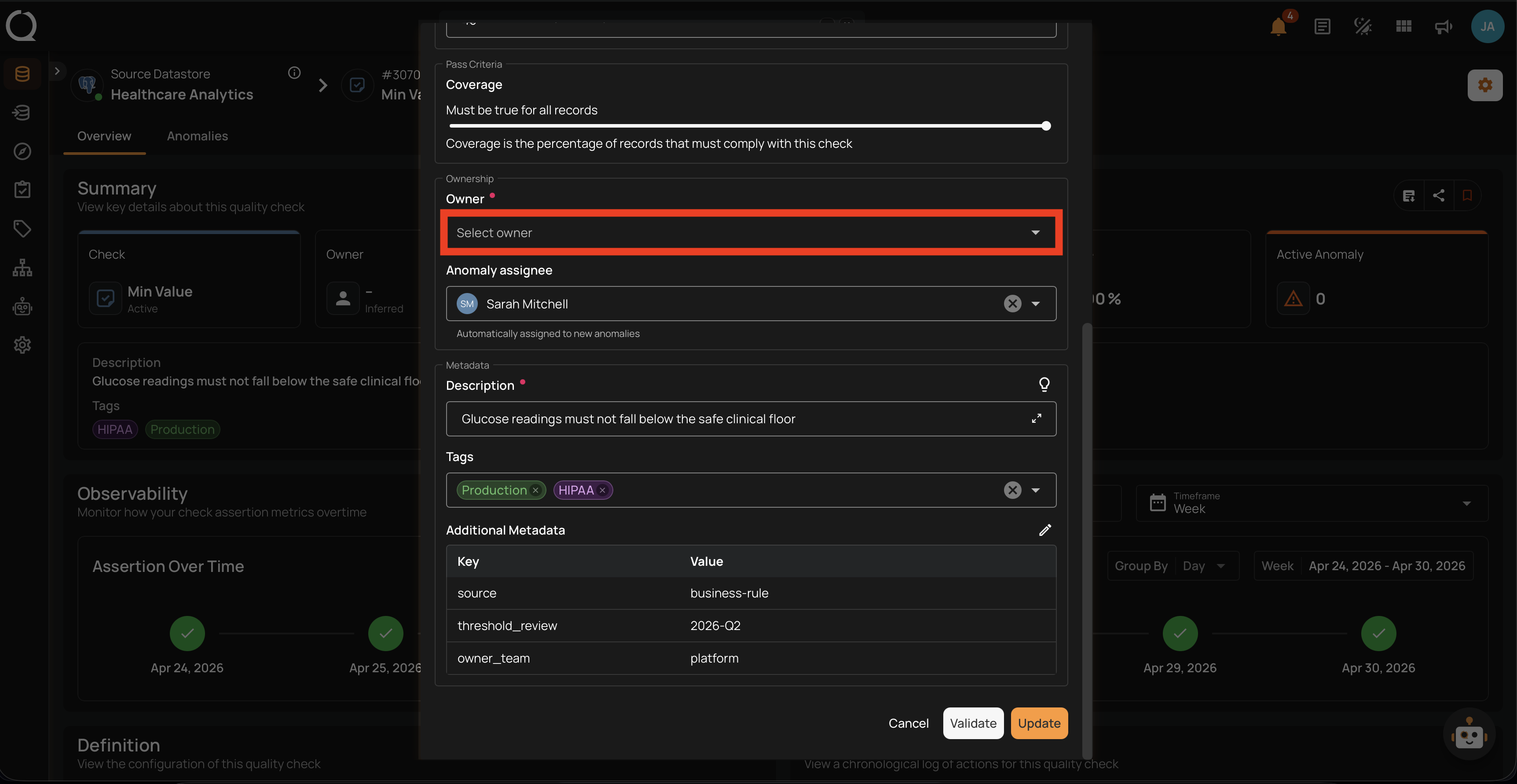This screenshot has height=784, width=1517.
Task: Open the checks clipboard icon in sidebar
Action: [22, 190]
